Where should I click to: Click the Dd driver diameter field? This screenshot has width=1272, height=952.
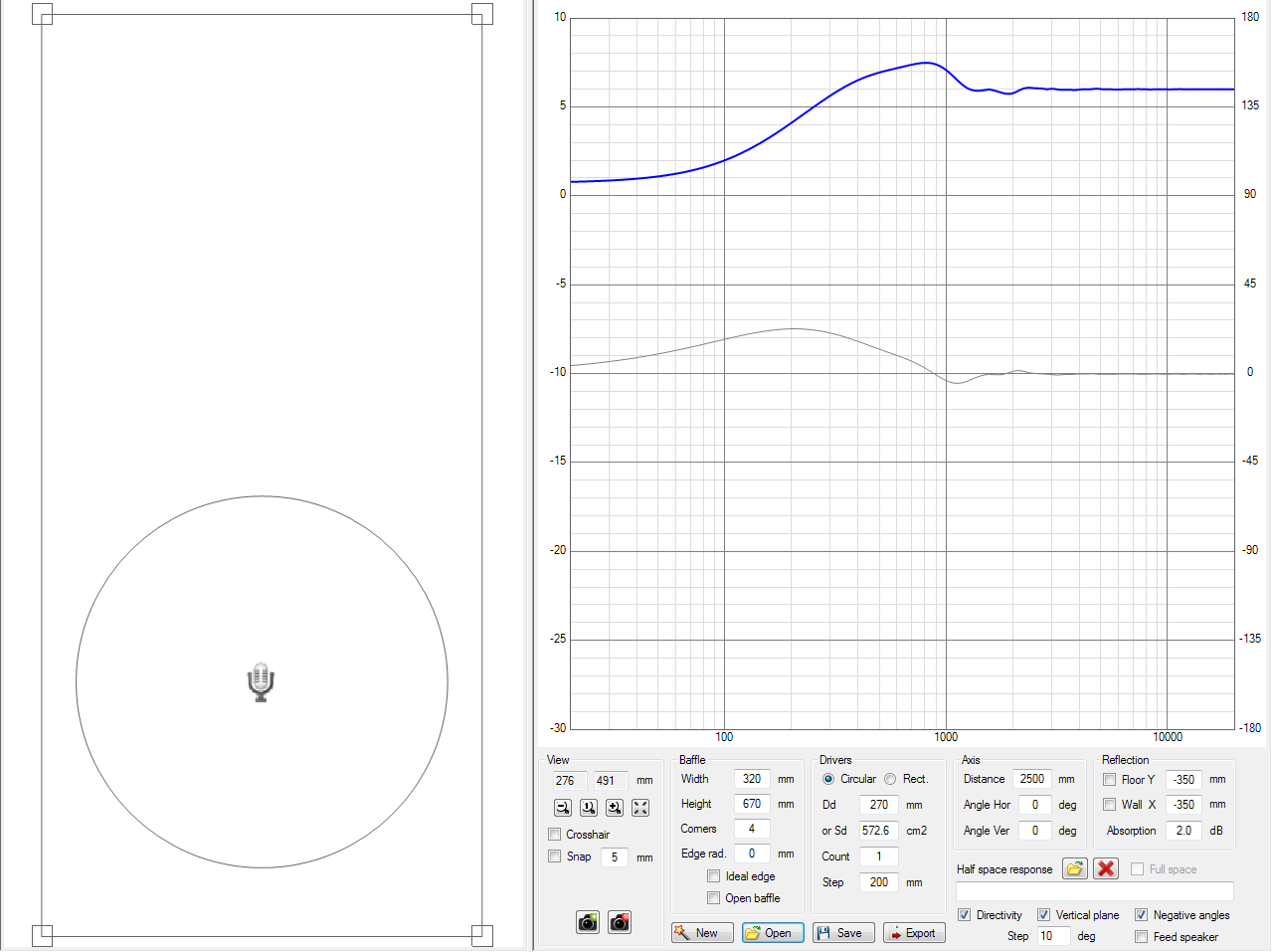point(879,805)
